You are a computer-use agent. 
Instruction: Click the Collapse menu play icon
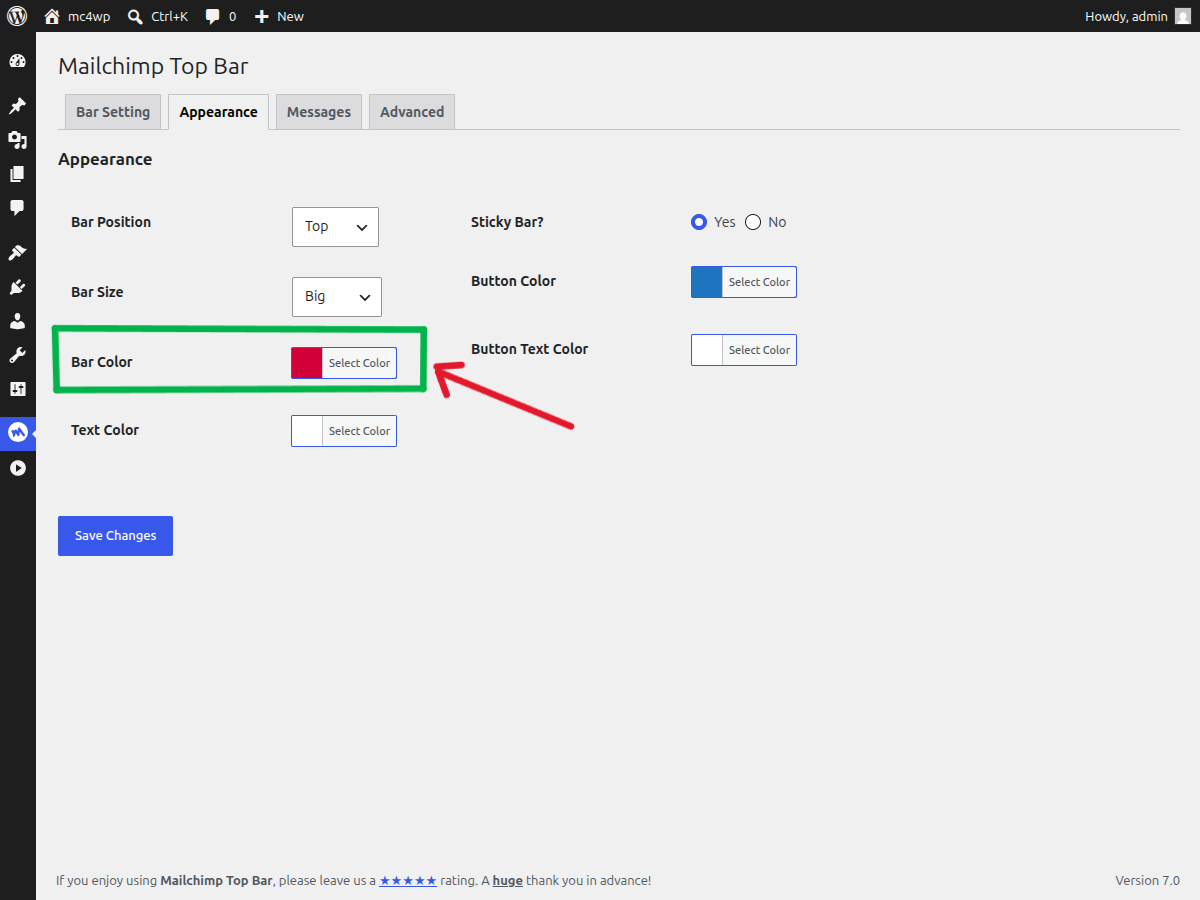[x=17, y=467]
